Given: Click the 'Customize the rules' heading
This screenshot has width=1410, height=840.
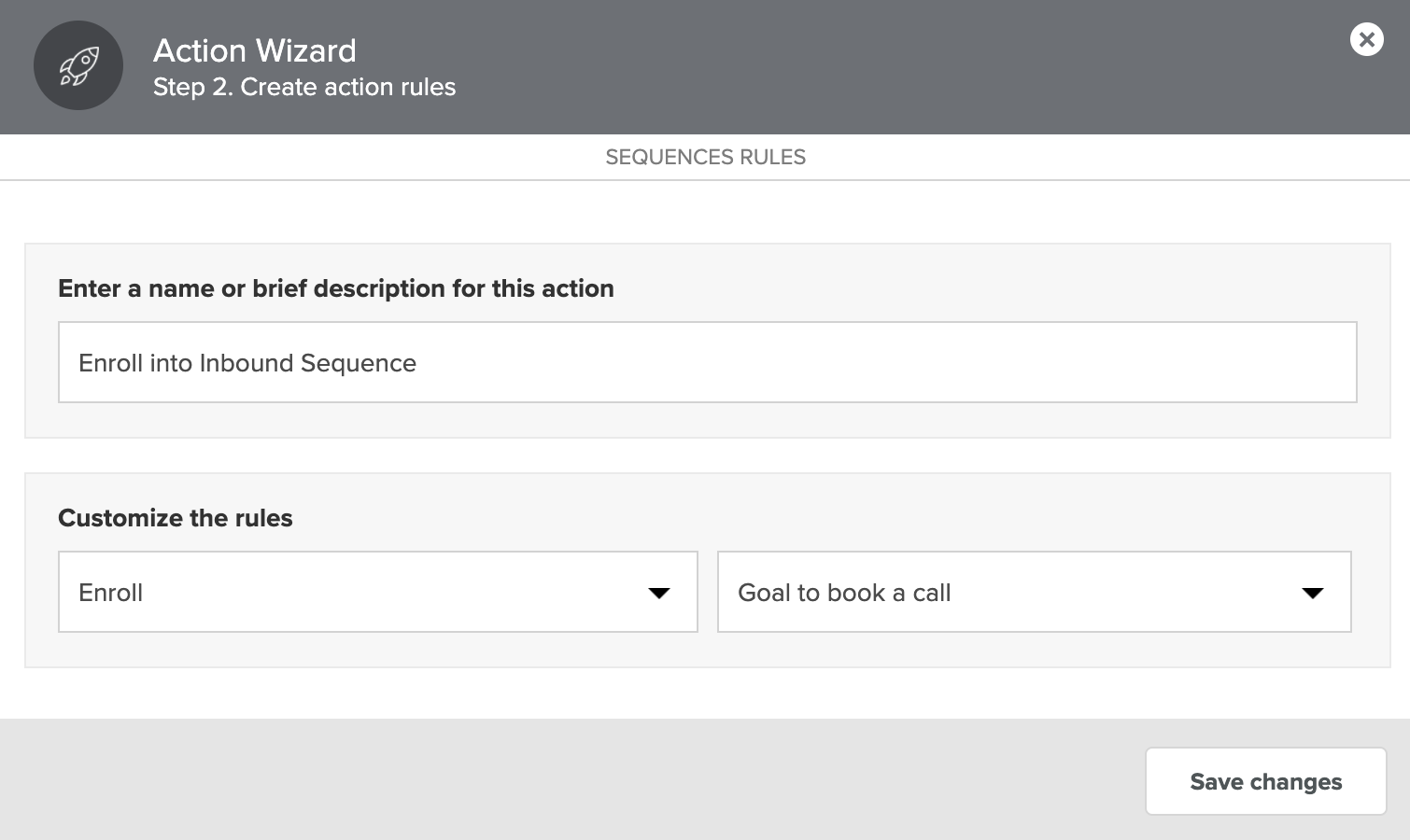Looking at the screenshot, I should (x=176, y=518).
